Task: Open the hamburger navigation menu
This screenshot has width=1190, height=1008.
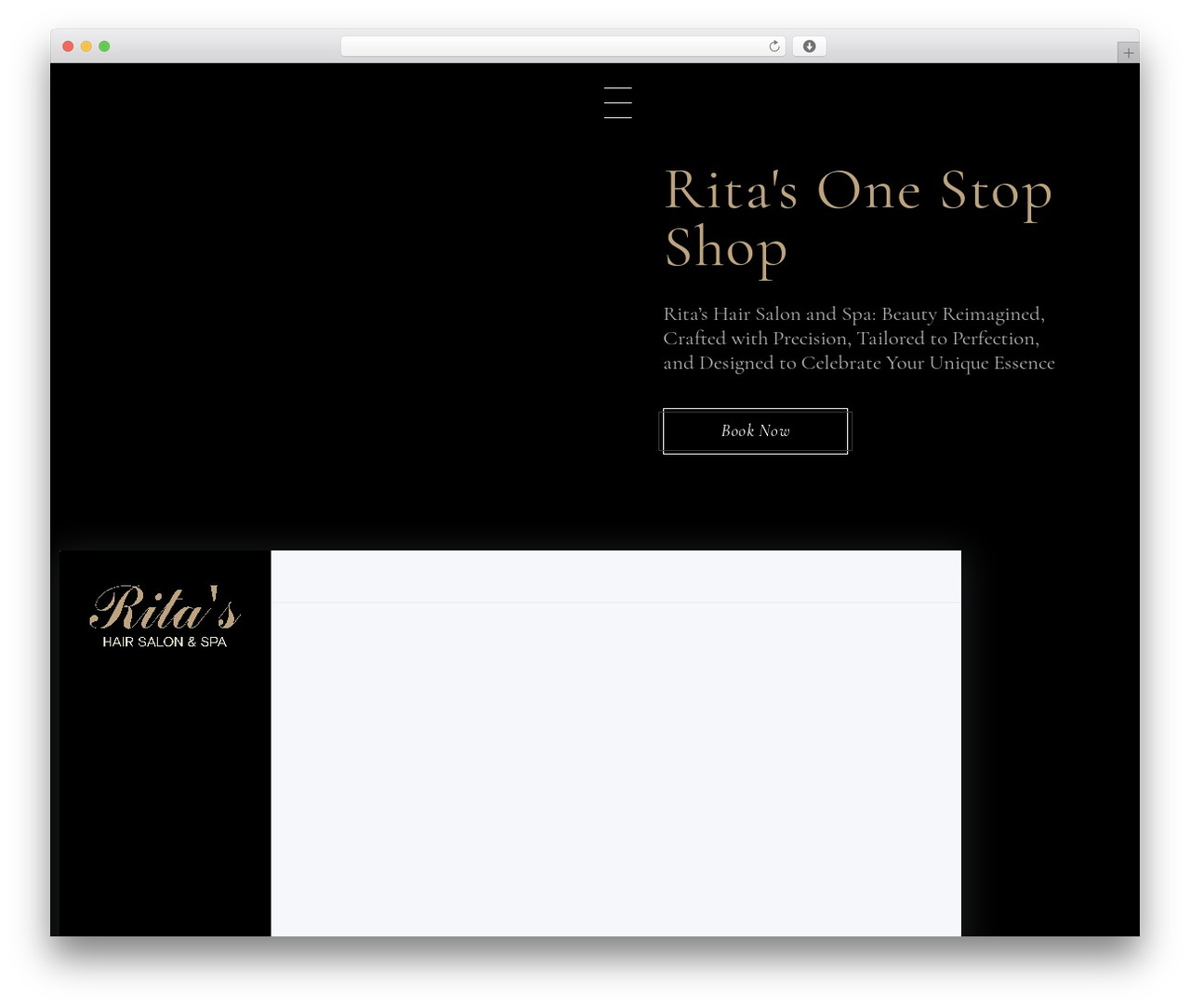Action: (617, 102)
